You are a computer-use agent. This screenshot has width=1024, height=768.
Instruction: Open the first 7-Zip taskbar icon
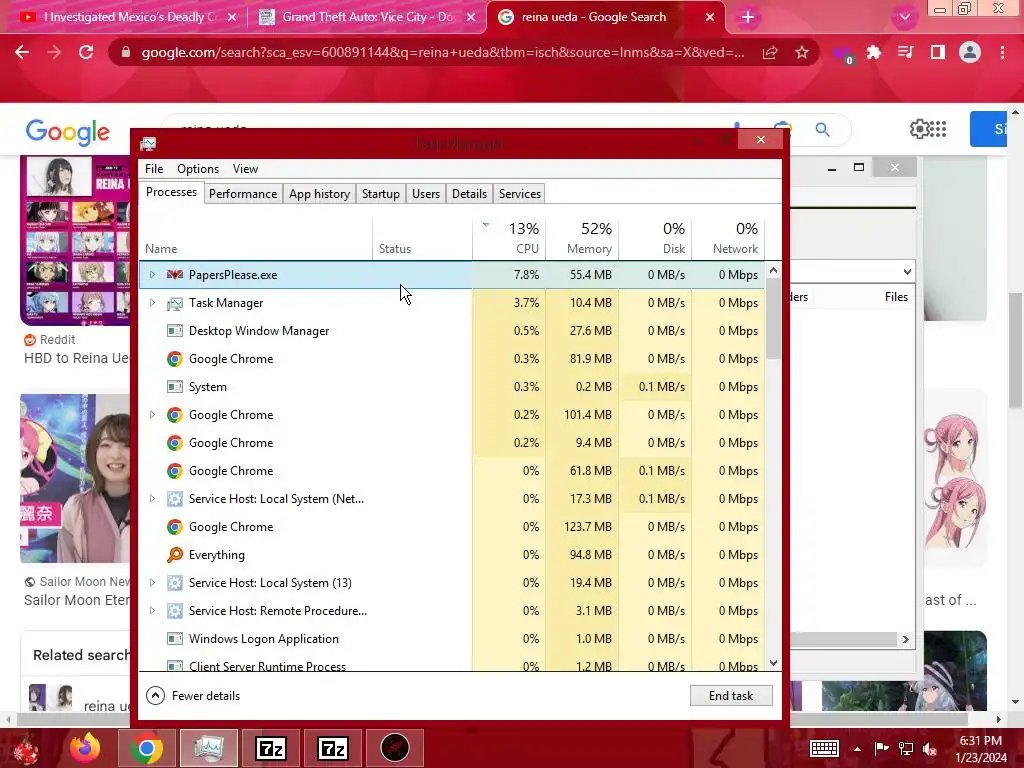pos(271,748)
